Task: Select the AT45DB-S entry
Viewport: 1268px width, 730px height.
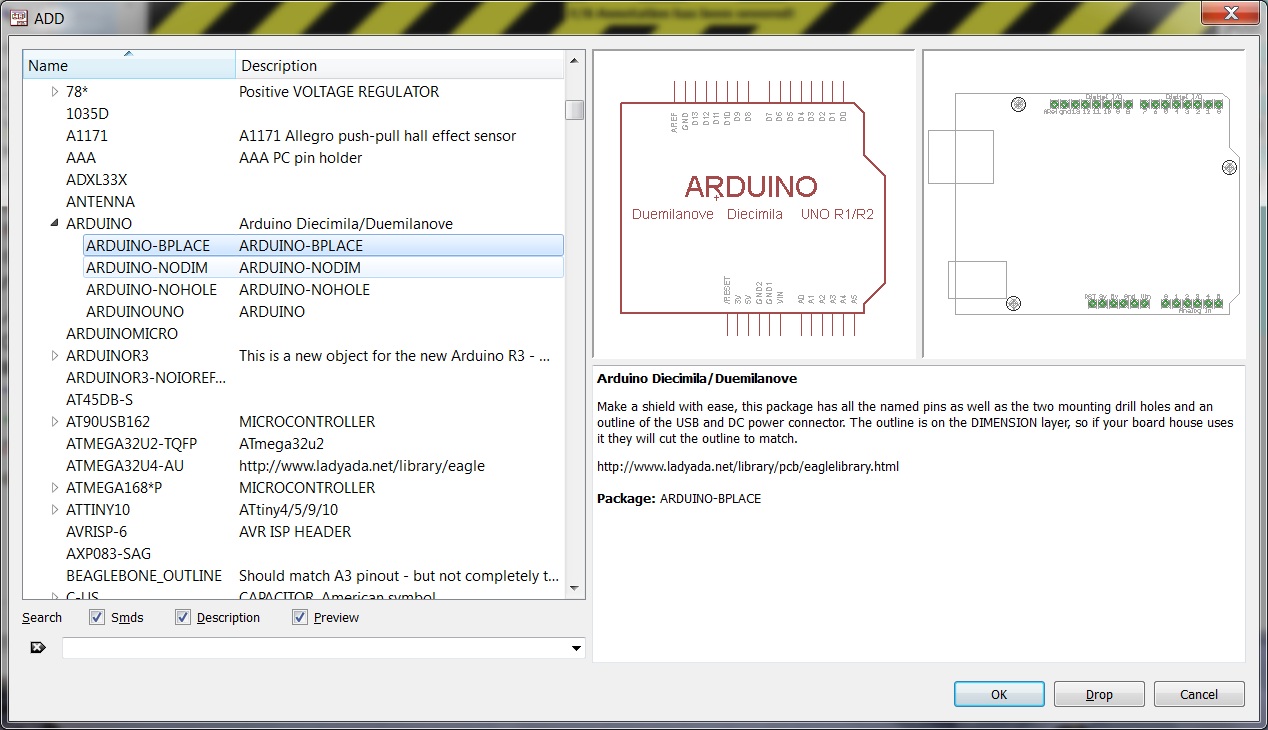Action: (x=99, y=400)
